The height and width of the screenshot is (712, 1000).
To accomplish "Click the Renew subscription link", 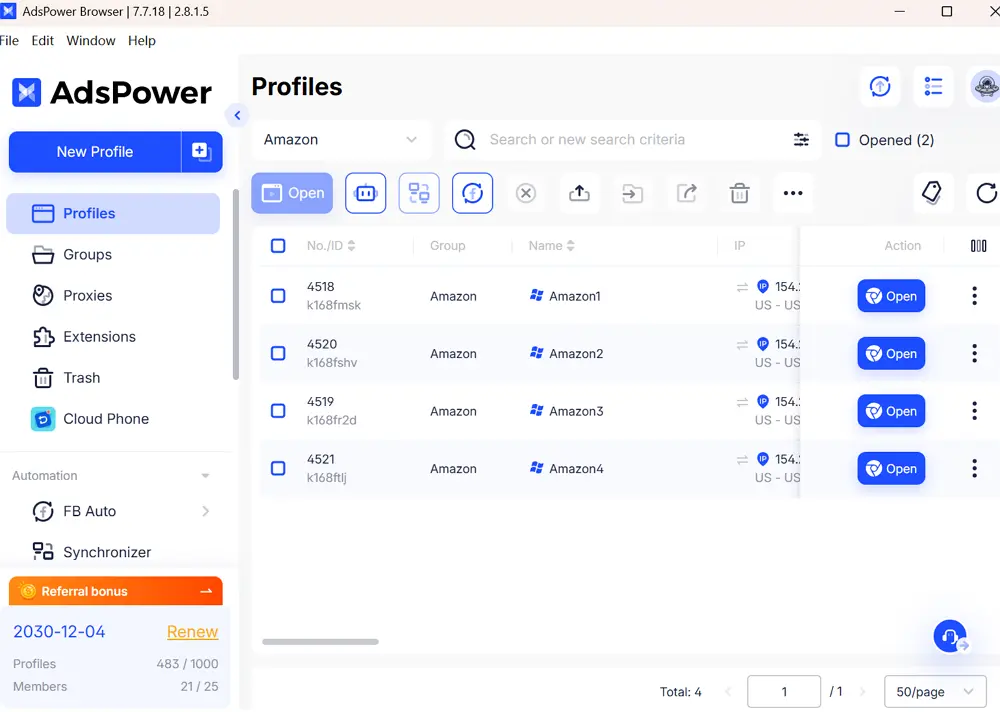I will click(192, 631).
